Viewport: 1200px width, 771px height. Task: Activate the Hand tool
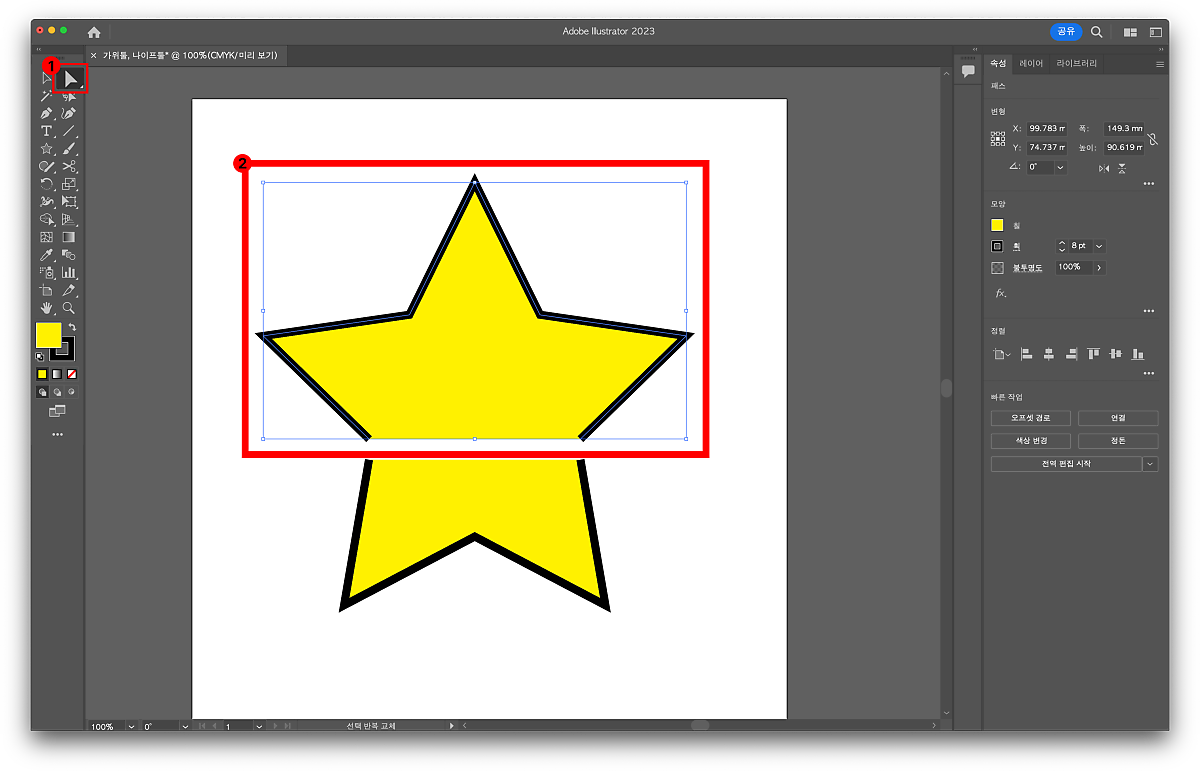[x=46, y=308]
